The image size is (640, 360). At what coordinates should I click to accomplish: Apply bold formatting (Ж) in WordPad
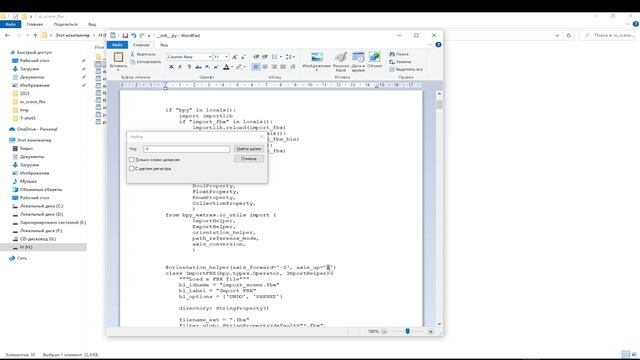coord(171,67)
